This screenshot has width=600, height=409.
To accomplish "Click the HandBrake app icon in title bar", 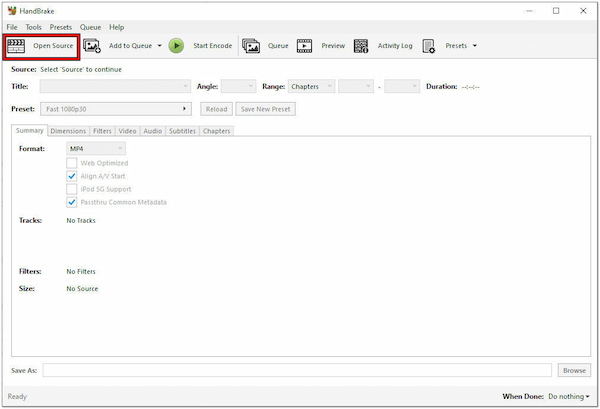I will click(x=11, y=11).
